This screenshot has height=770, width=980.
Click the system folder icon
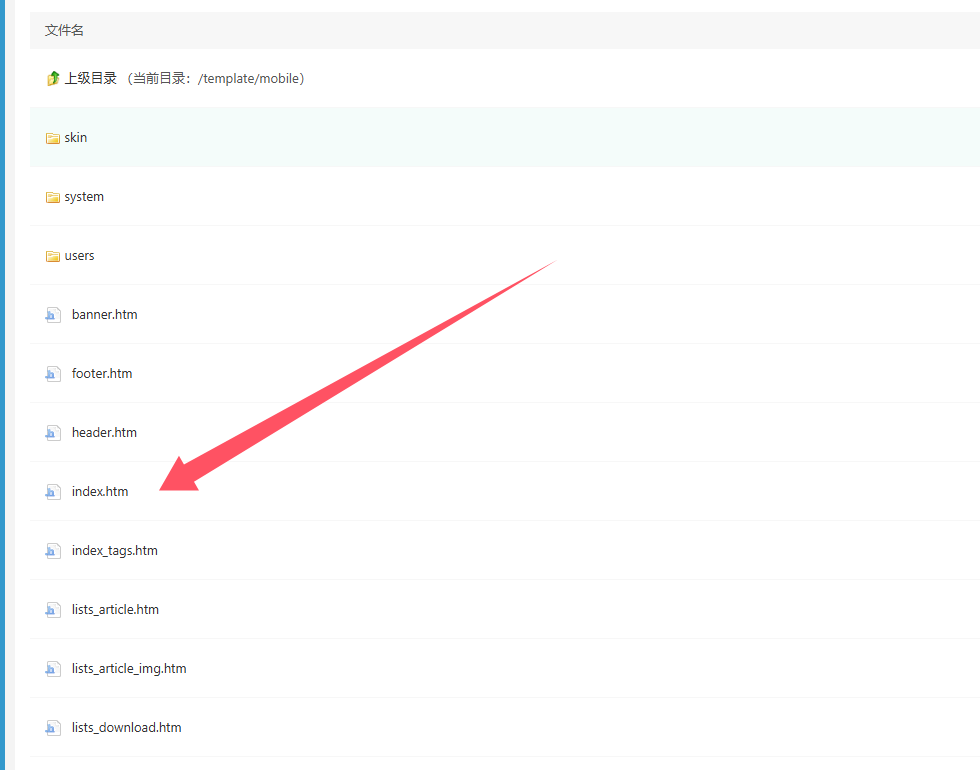click(x=53, y=197)
